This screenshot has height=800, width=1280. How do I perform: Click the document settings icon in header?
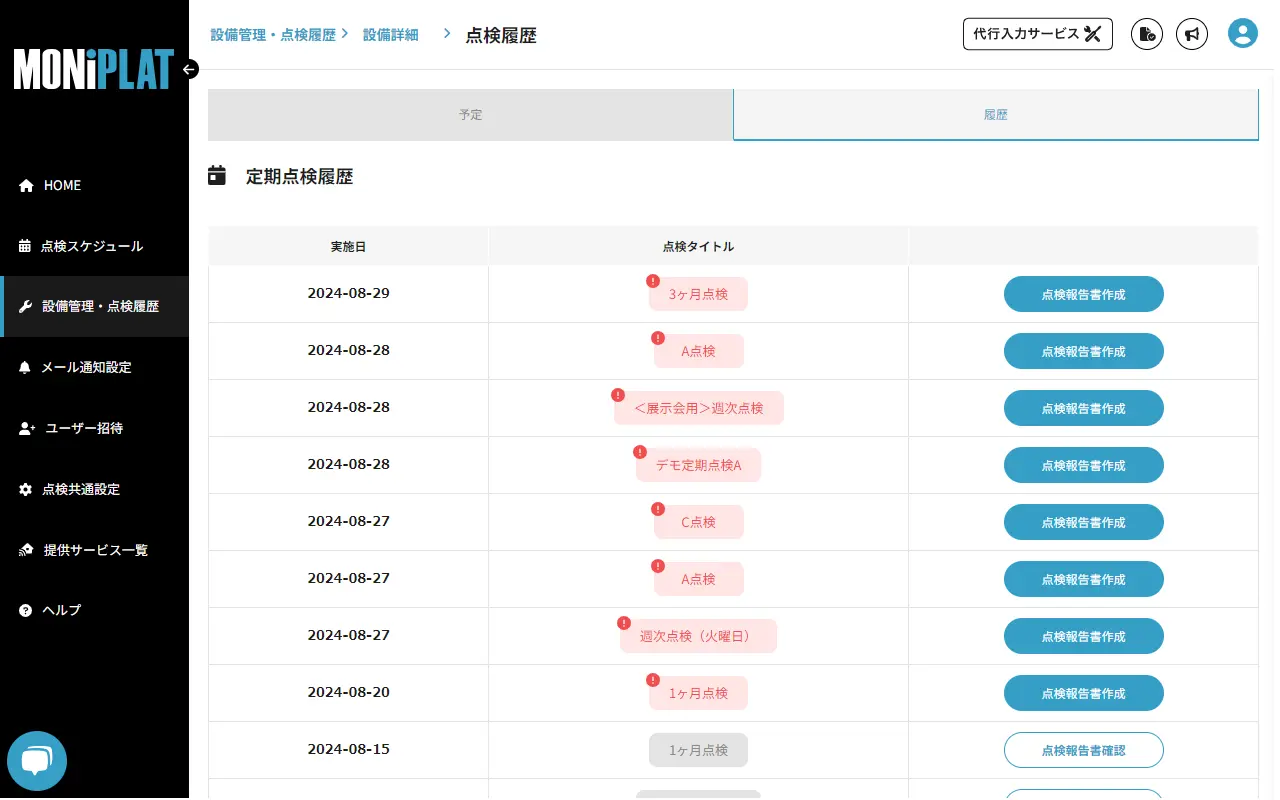[x=1147, y=34]
